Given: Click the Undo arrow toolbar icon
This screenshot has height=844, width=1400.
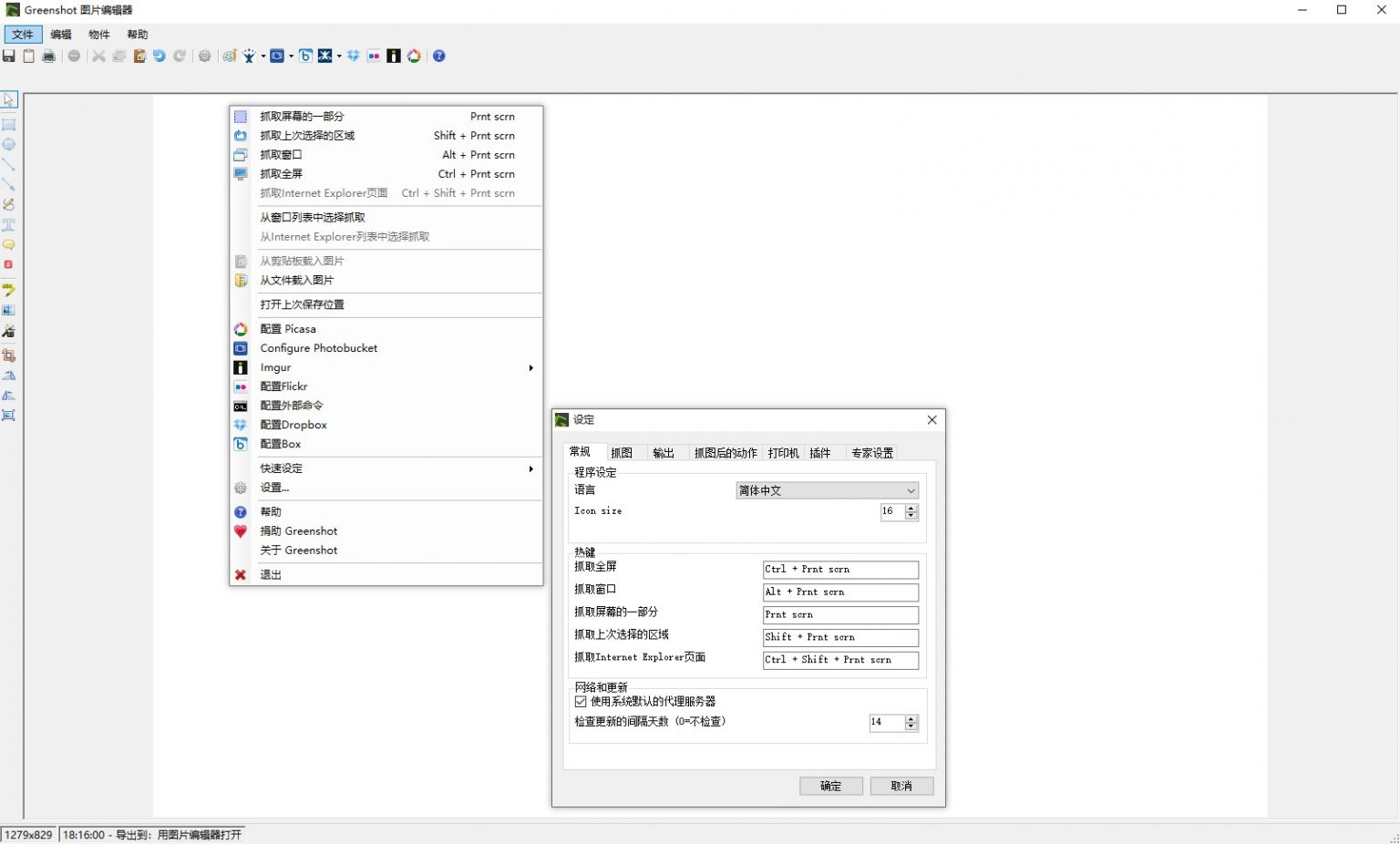Looking at the screenshot, I should 160,57.
